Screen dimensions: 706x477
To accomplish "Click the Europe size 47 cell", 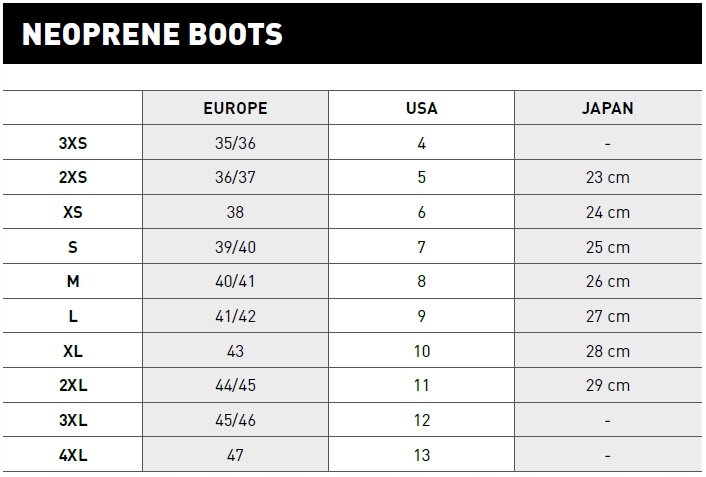I will pyautogui.click(x=235, y=455).
